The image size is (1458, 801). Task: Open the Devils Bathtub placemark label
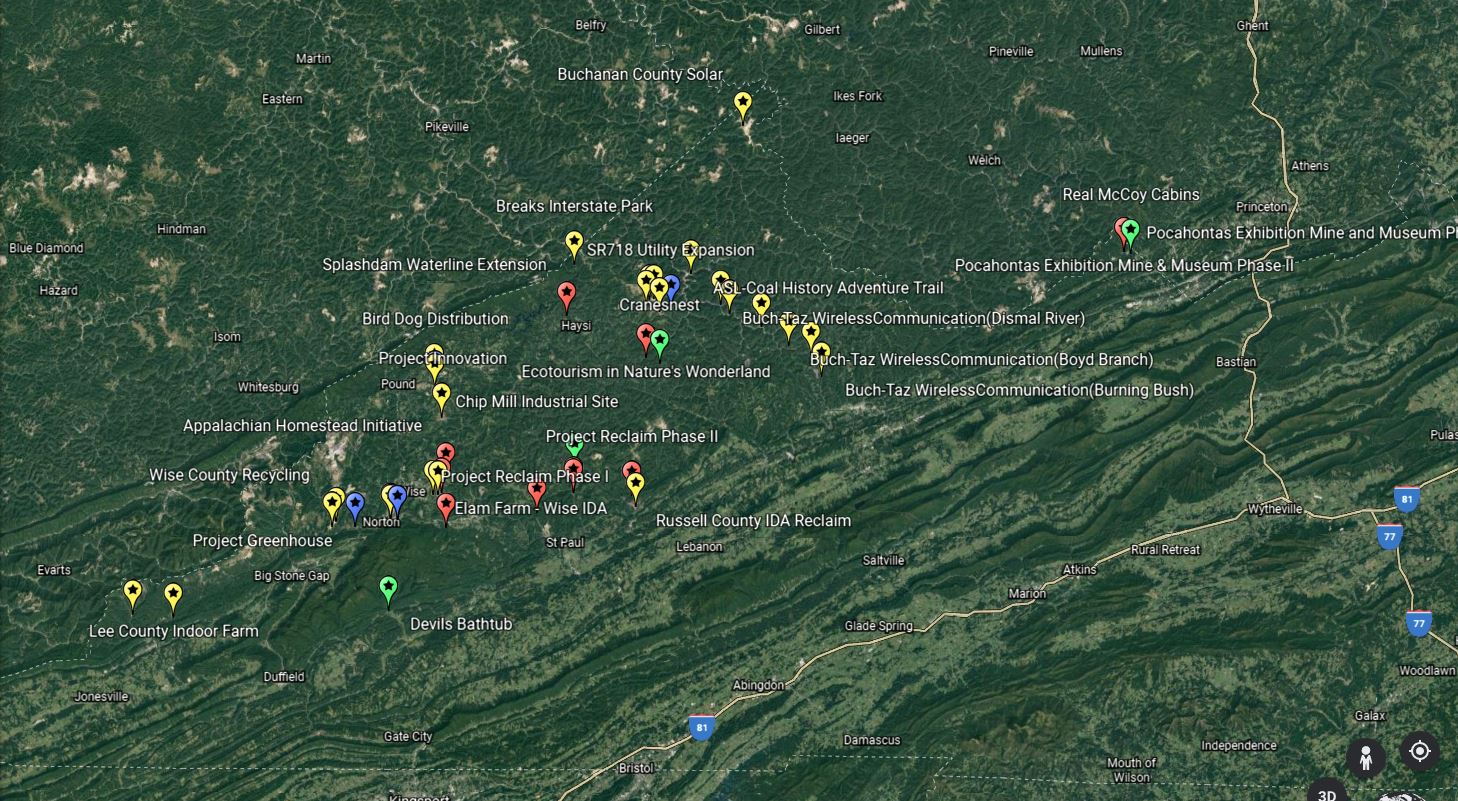(x=461, y=624)
